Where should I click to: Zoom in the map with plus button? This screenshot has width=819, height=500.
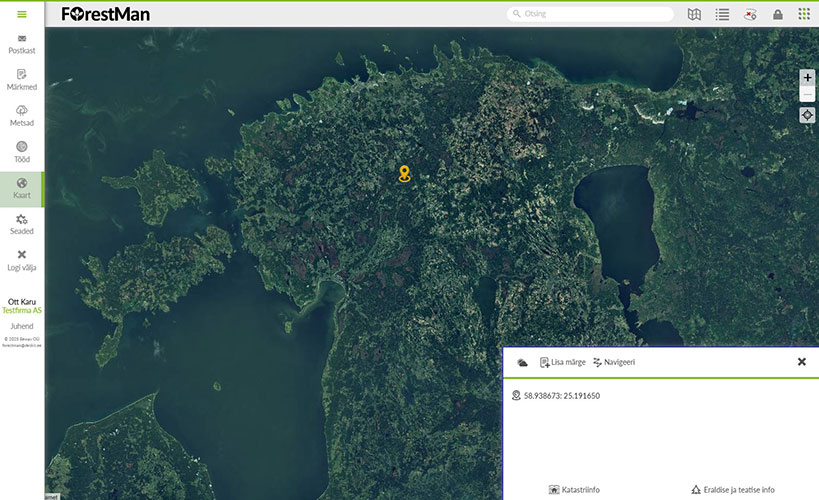[807, 78]
